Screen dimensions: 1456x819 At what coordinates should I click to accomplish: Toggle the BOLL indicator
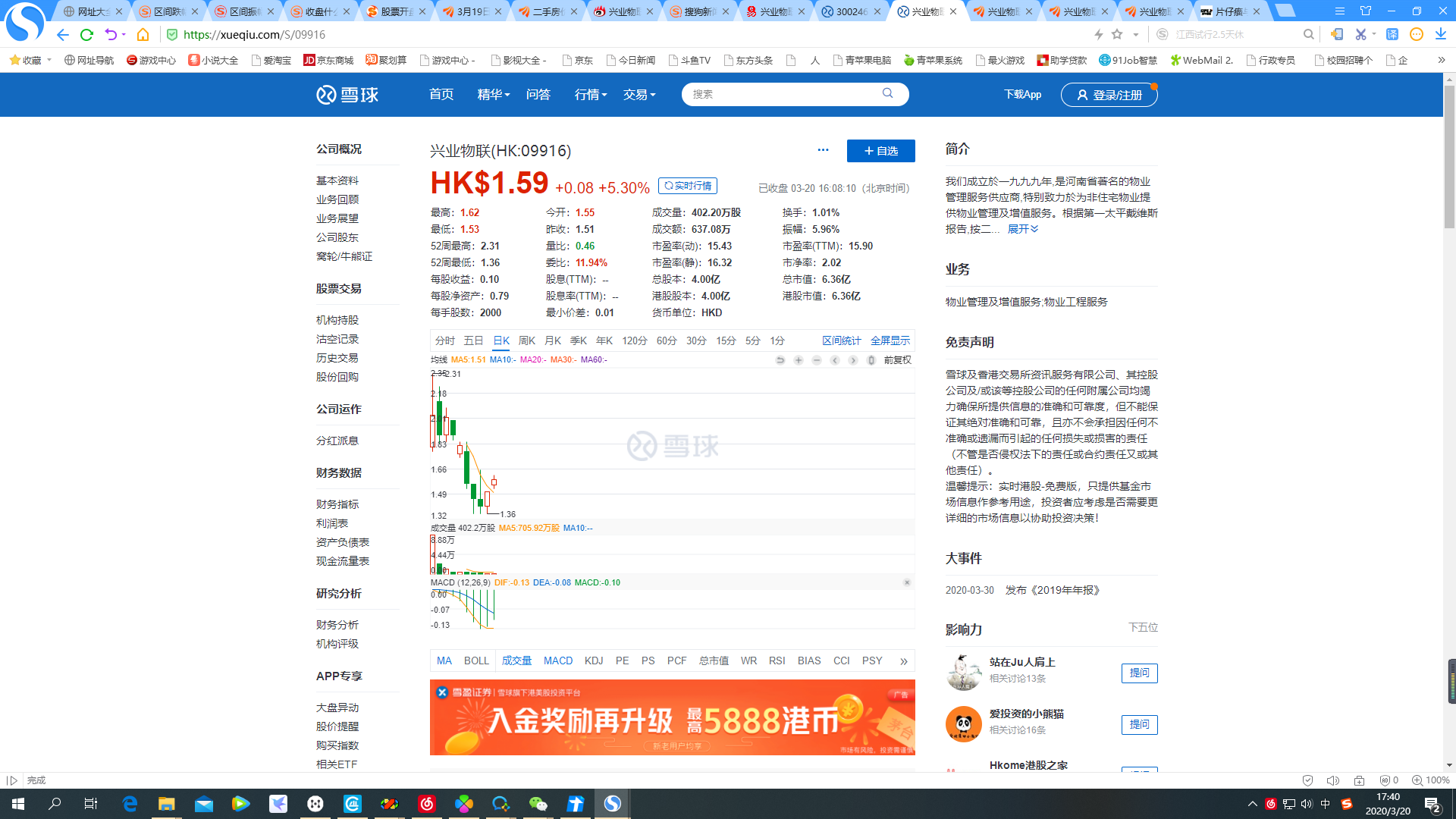pos(476,661)
